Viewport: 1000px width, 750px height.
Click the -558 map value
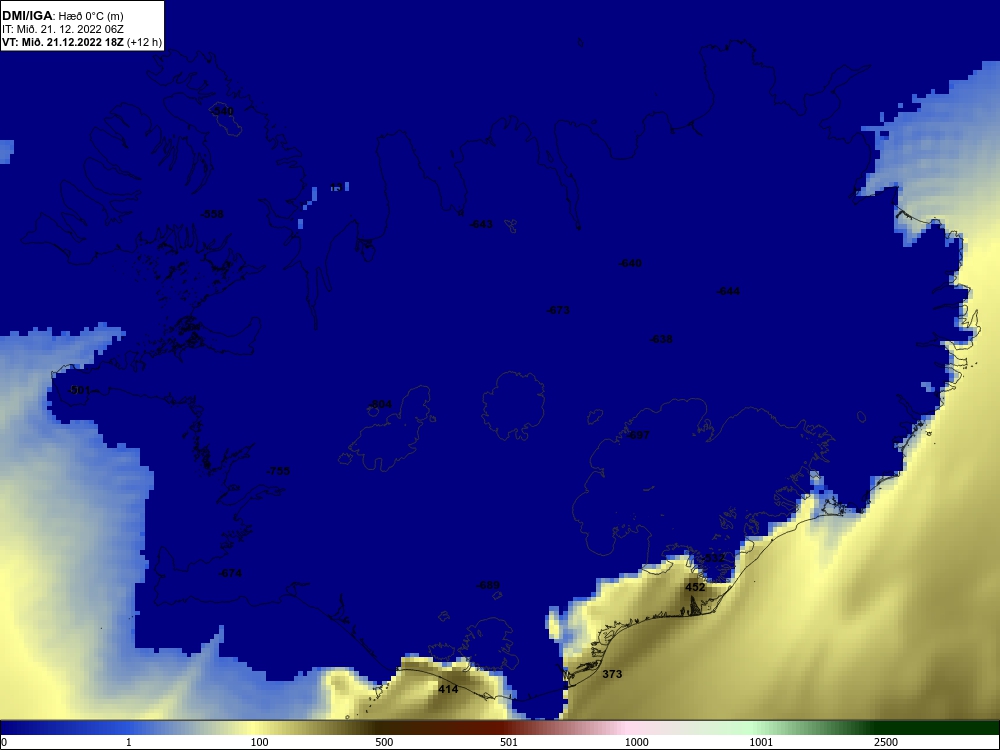(x=212, y=214)
